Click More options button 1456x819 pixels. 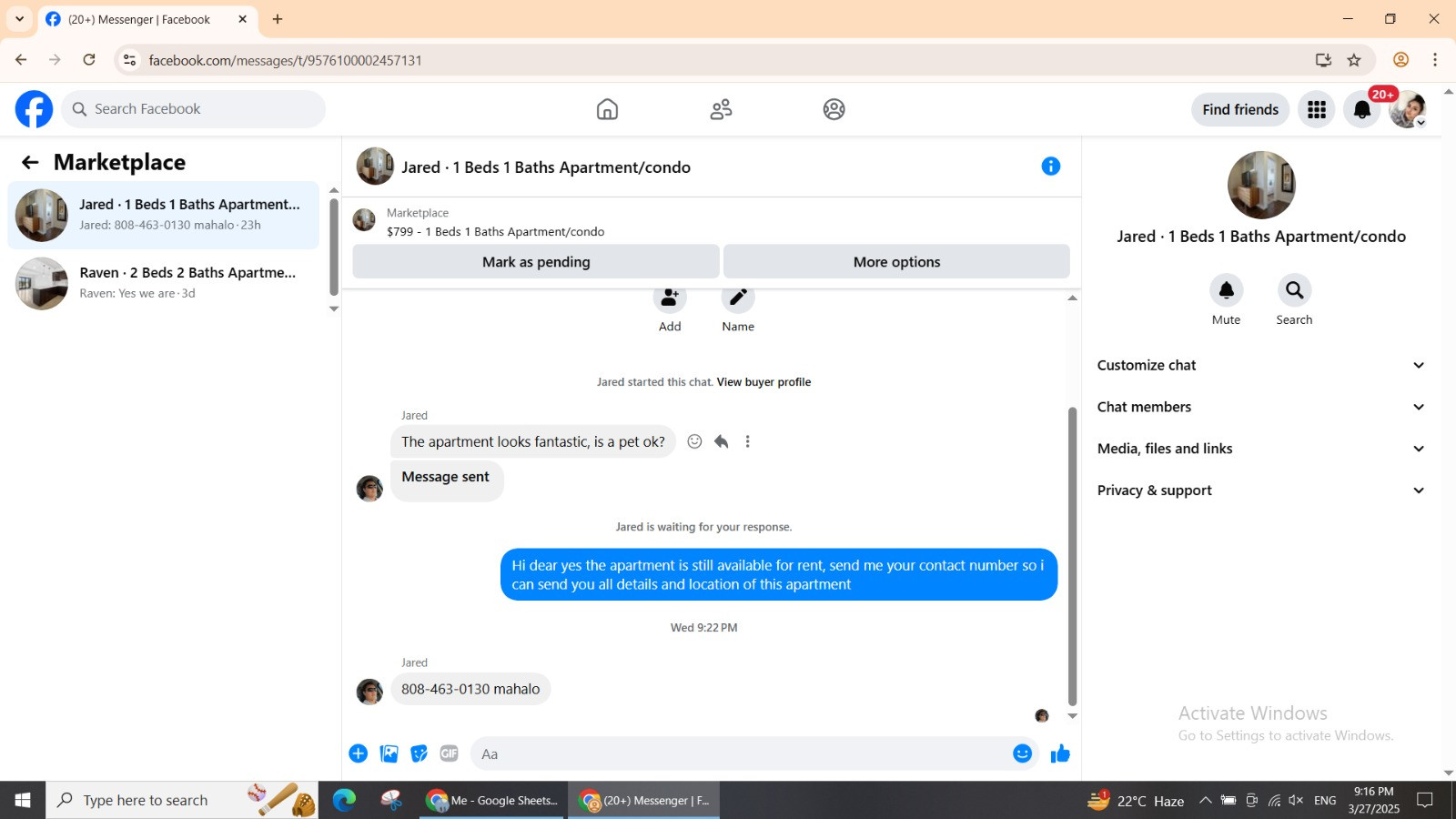coord(896,262)
